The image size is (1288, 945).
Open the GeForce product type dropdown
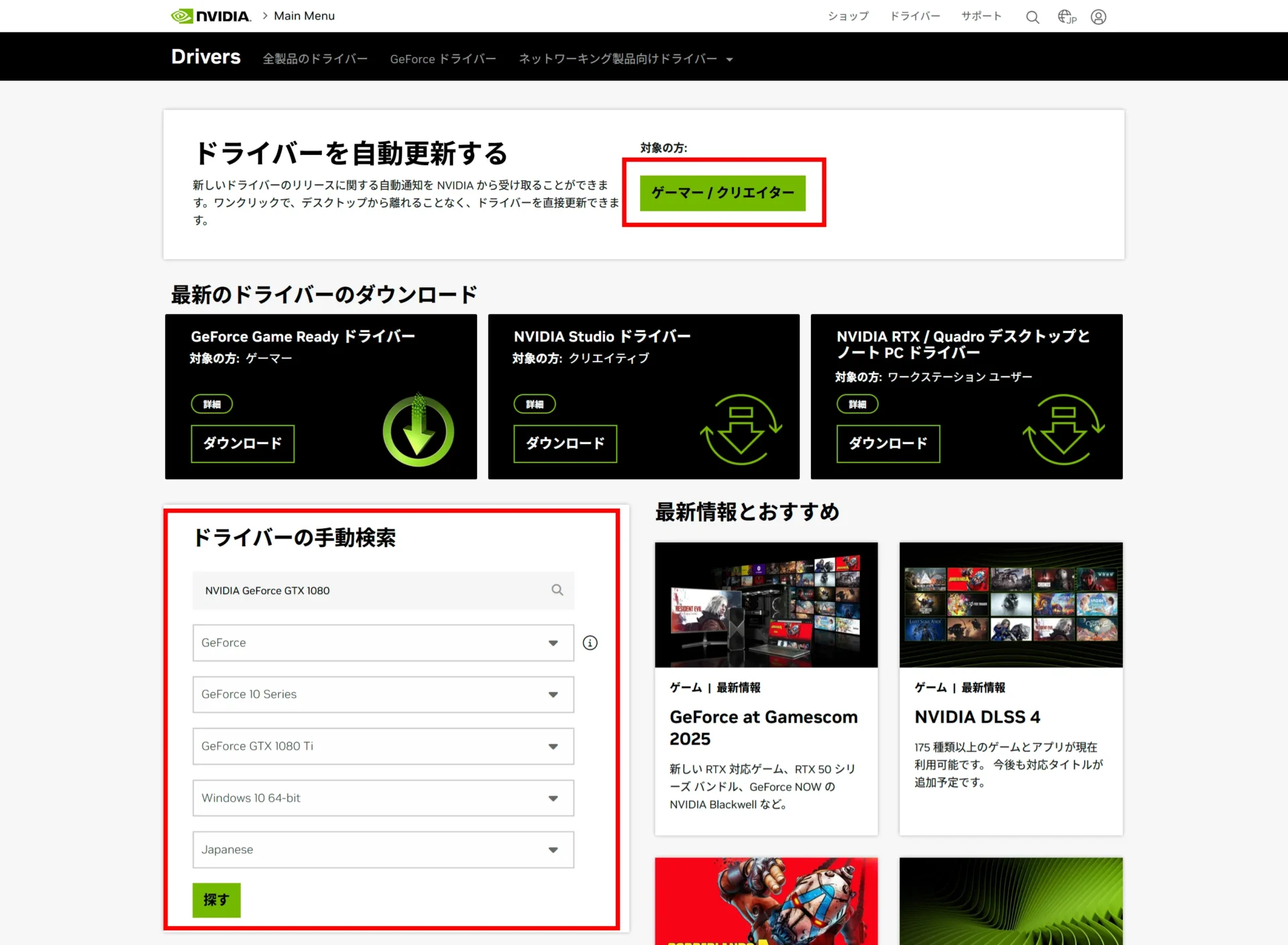pos(383,643)
